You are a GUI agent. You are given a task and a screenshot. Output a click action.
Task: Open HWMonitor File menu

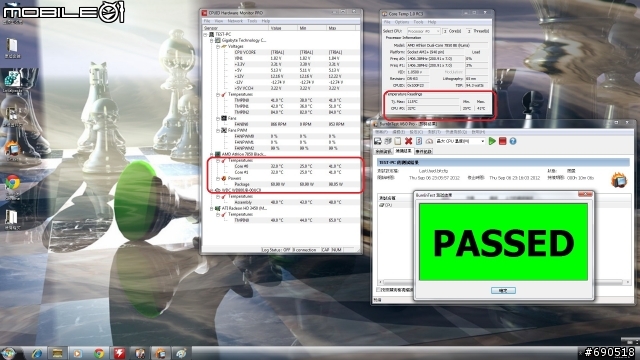[207, 21]
